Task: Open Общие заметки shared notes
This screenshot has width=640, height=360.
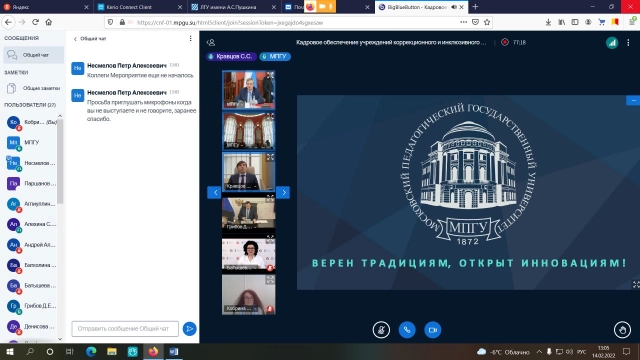Action: pyautogui.click(x=33, y=88)
